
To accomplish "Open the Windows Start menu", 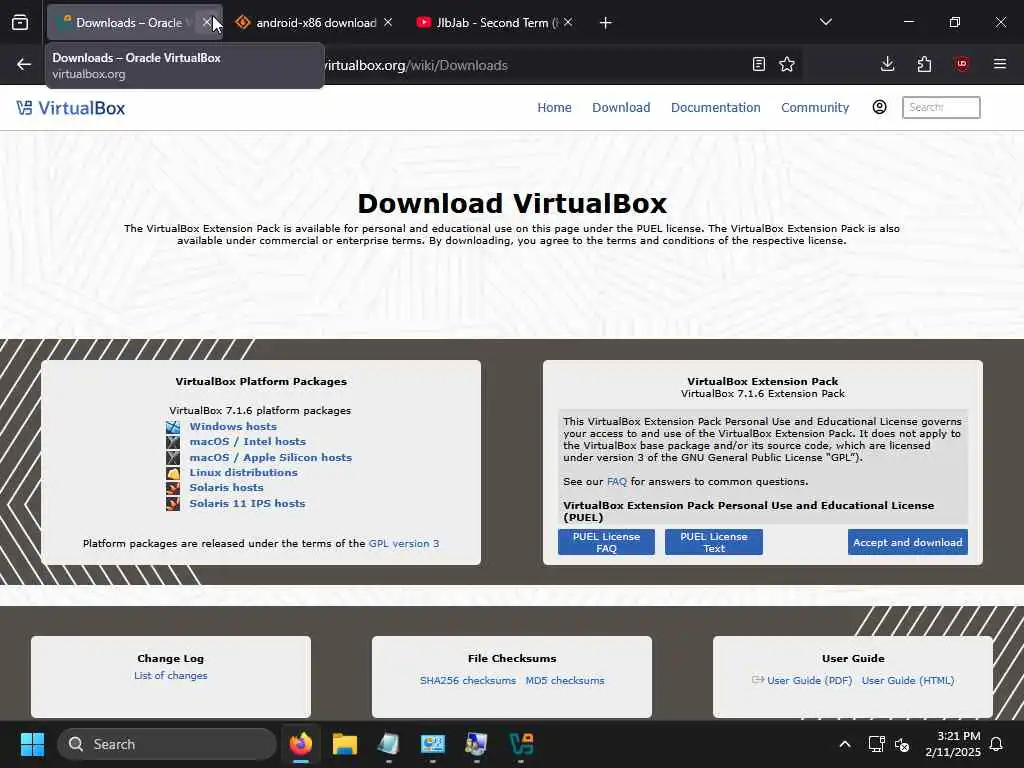I will [x=32, y=744].
